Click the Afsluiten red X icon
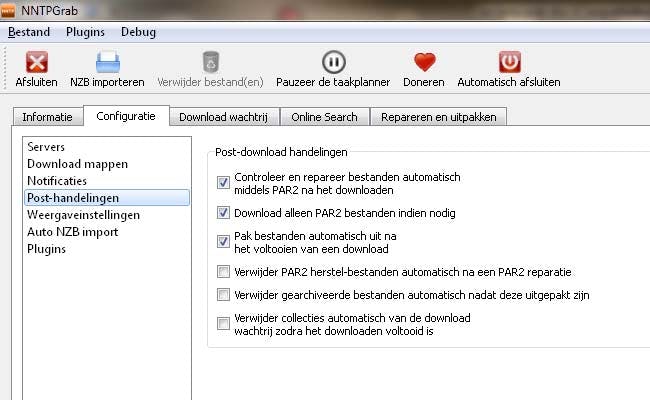The image size is (650, 400). (x=37, y=62)
